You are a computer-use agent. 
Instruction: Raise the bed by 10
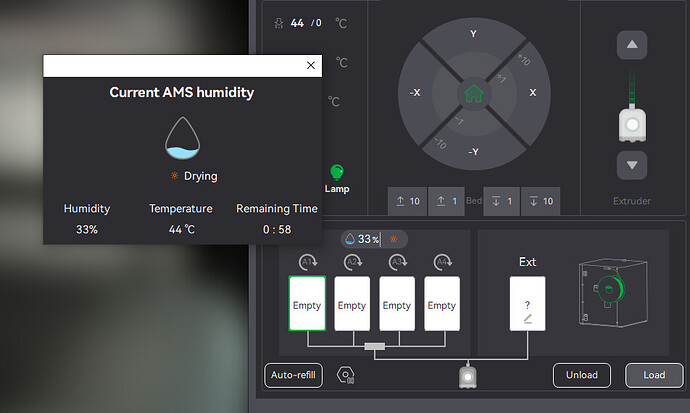pos(407,201)
